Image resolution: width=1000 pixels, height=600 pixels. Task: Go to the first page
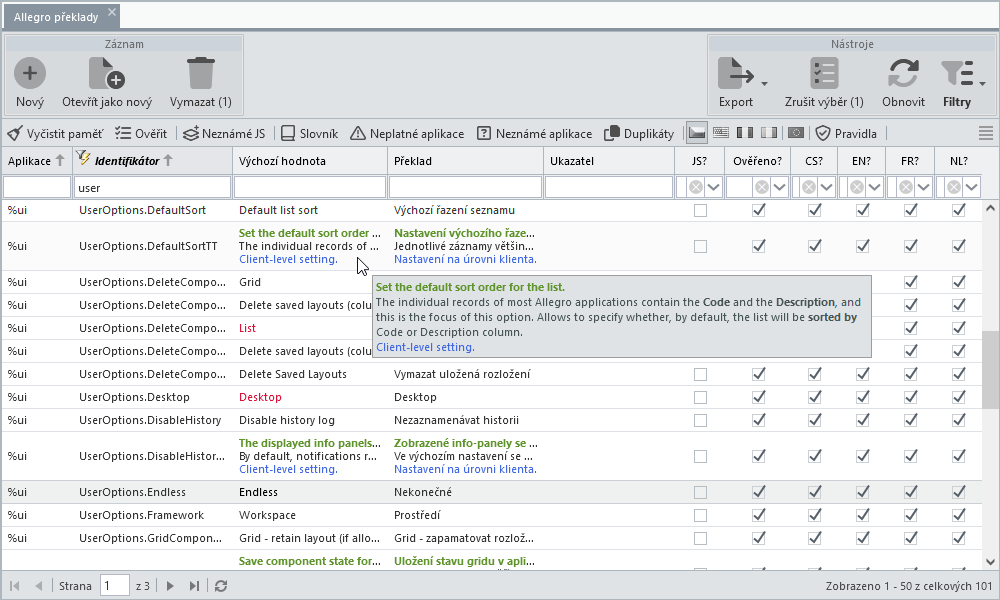14,586
